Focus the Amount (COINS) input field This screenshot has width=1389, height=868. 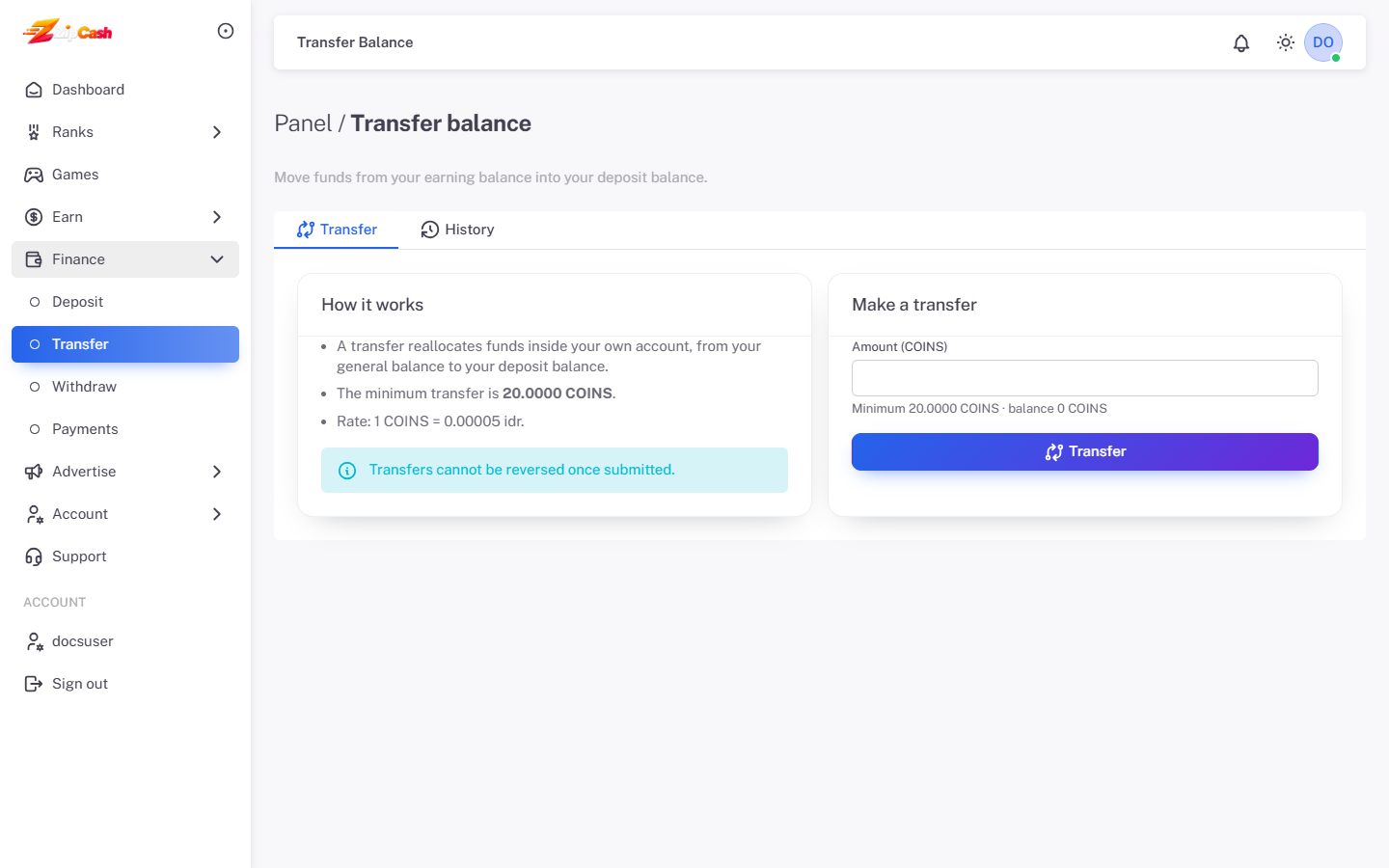tap(1085, 378)
